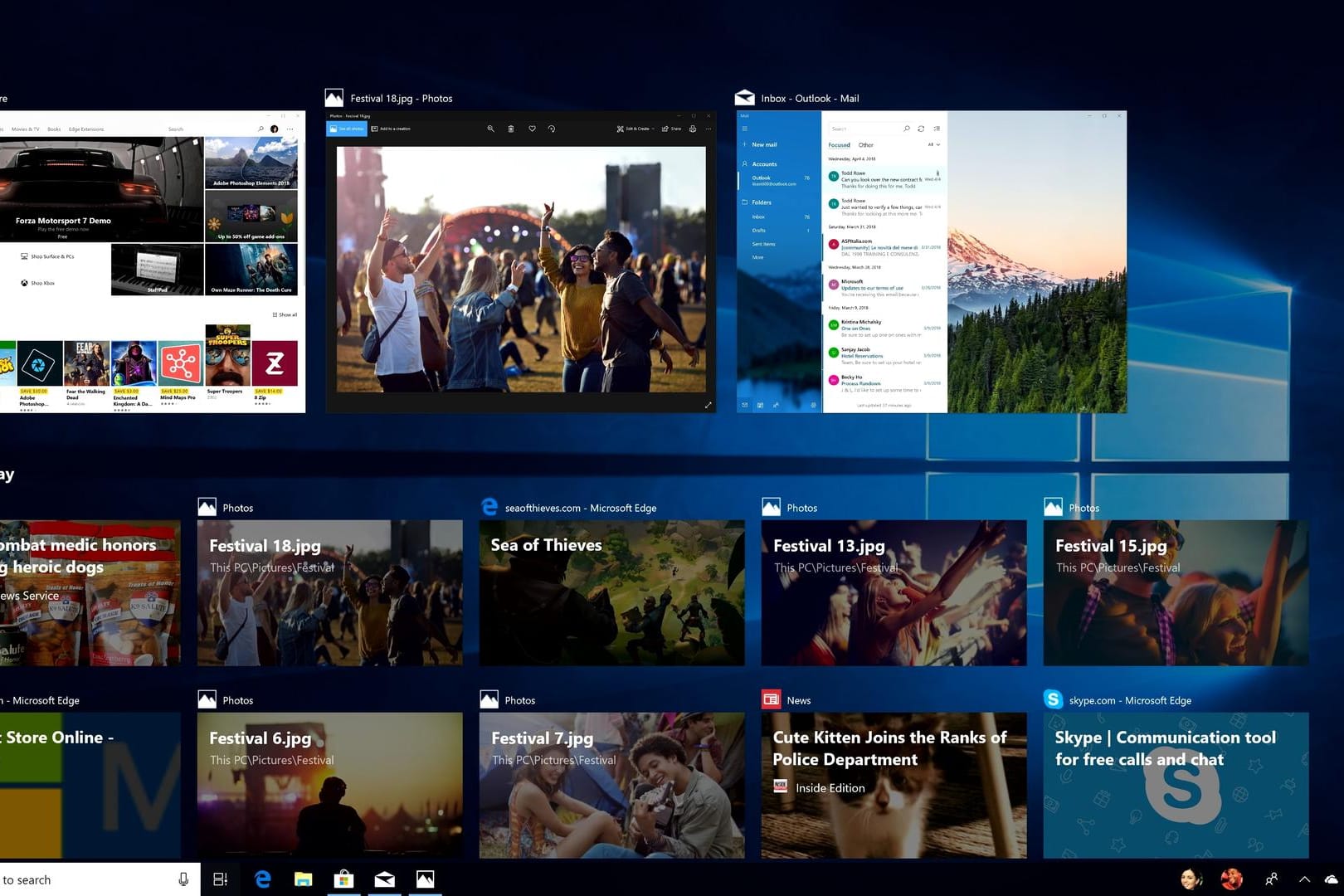The image size is (1344, 896).
Task: Click the fullscreen expand arrow in Photos
Action: (708, 405)
